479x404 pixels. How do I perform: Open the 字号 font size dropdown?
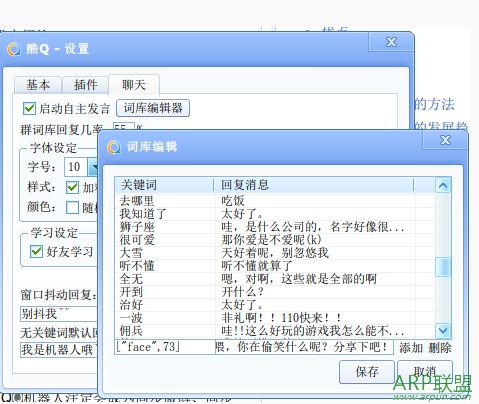[93, 167]
